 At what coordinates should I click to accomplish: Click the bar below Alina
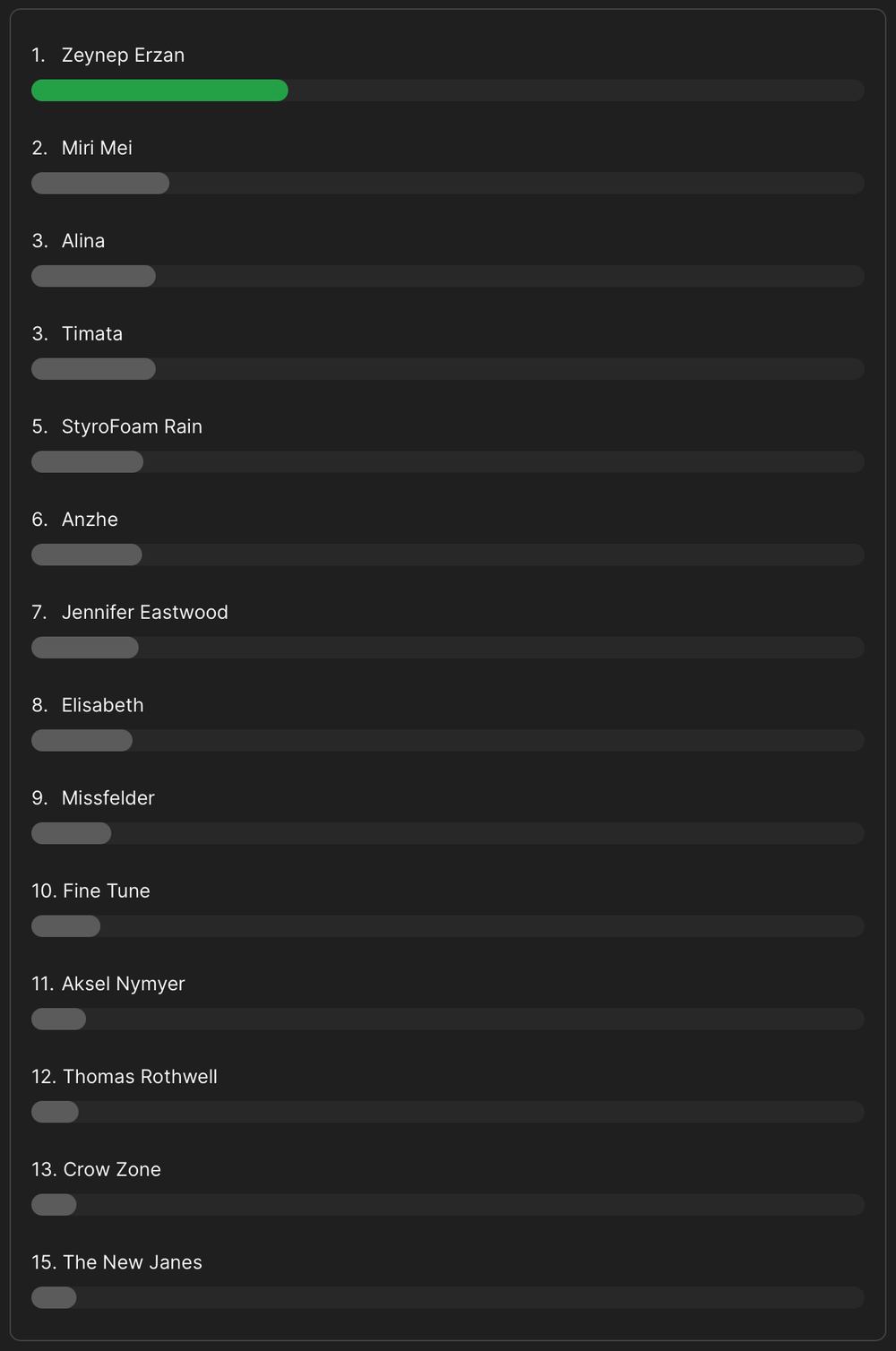pos(93,276)
